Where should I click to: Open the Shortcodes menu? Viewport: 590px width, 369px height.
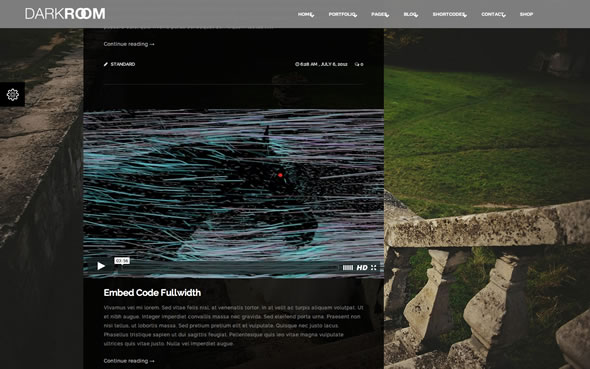(449, 14)
